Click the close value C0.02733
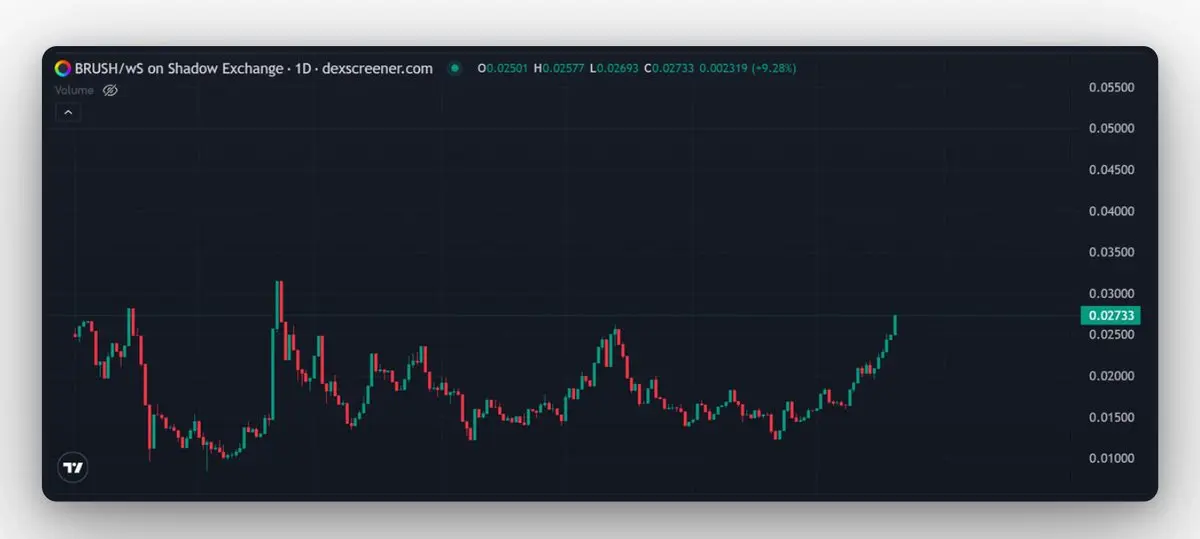Image resolution: width=1200 pixels, height=539 pixels. [x=670, y=68]
